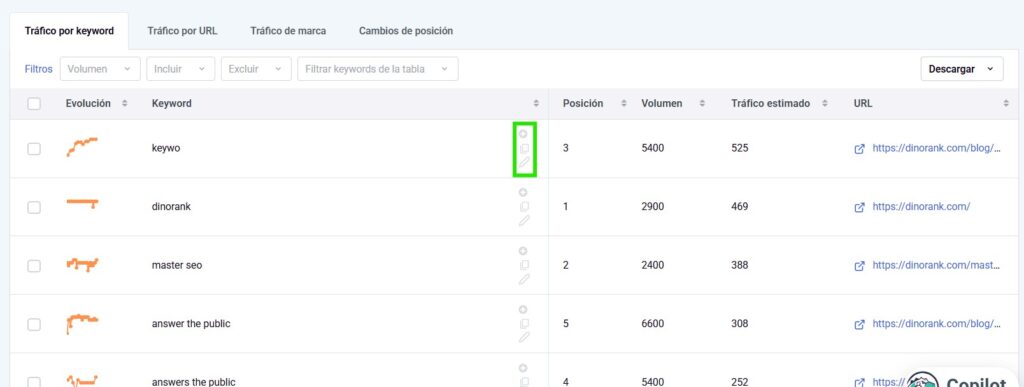This screenshot has height=387, width=1024.
Task: Copy the keywo keyword with its copy icon
Action: [524, 148]
